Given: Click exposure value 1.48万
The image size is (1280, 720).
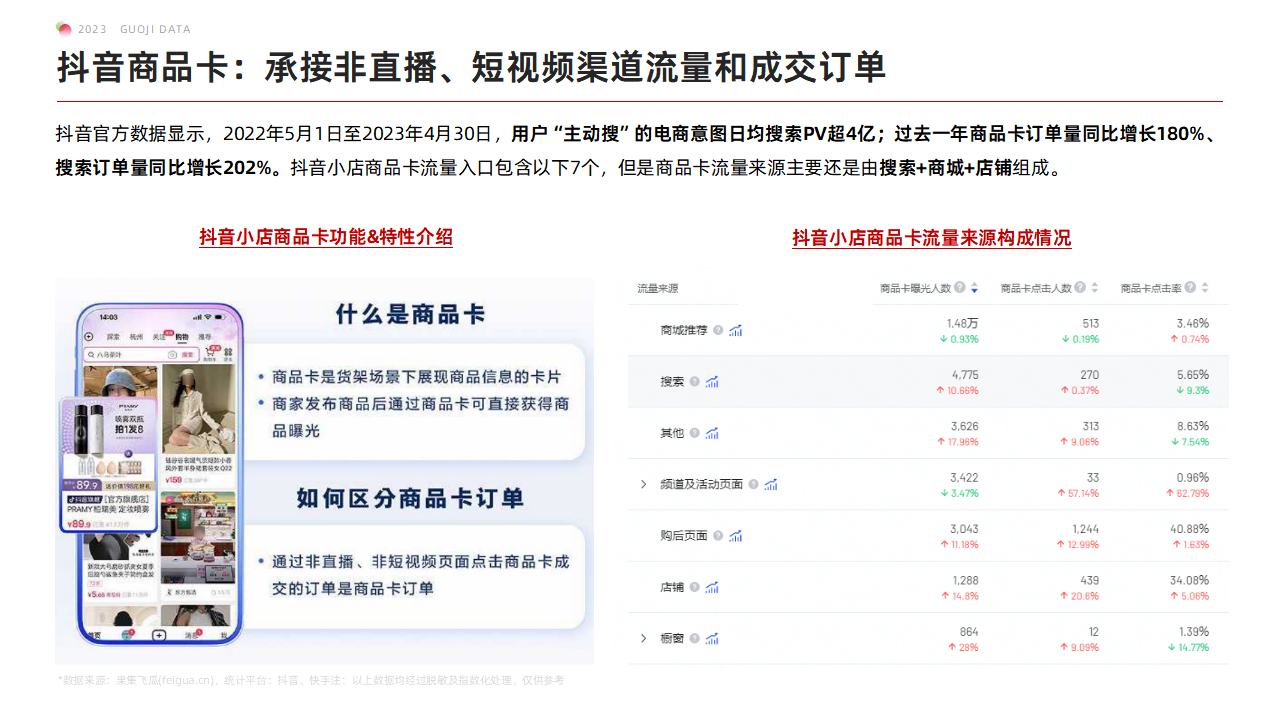Looking at the screenshot, I should click(x=963, y=323).
